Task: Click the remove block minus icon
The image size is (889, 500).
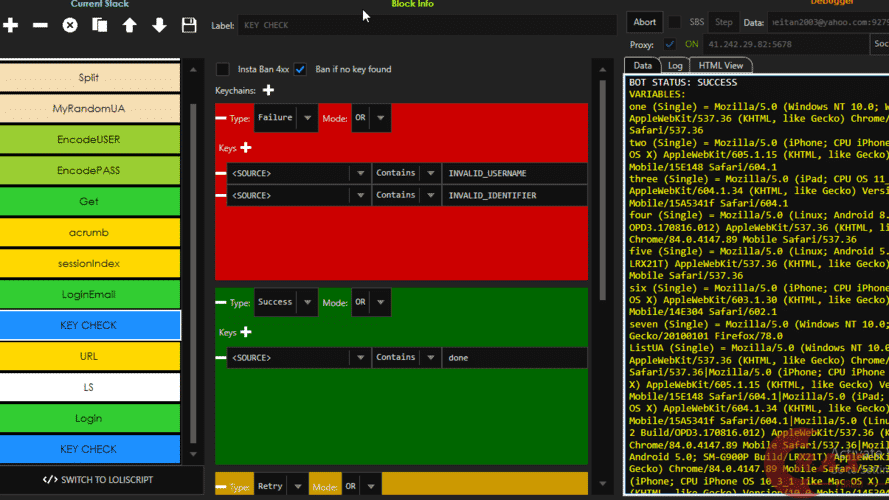Action: coord(40,25)
